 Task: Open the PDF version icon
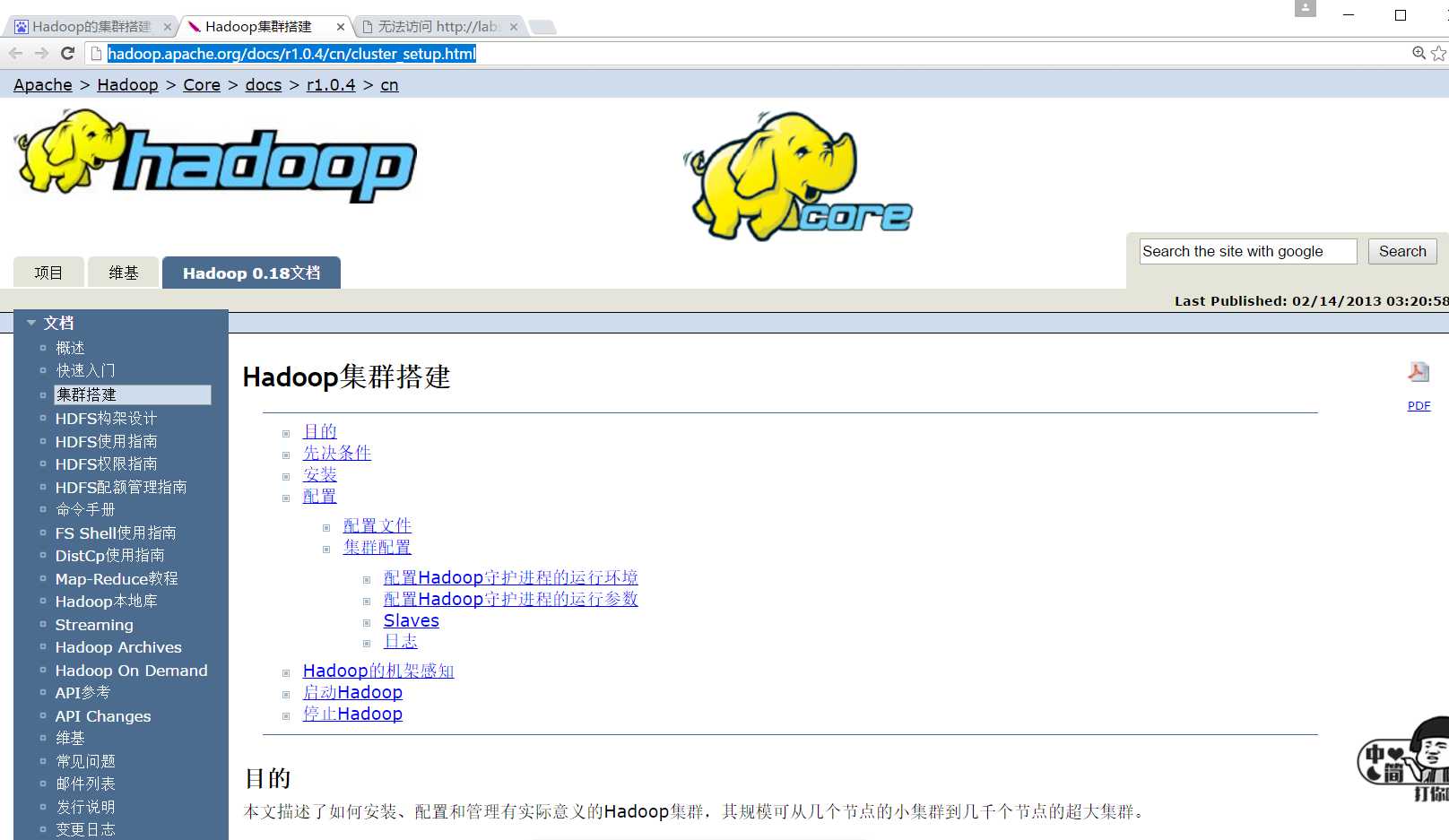click(1419, 372)
